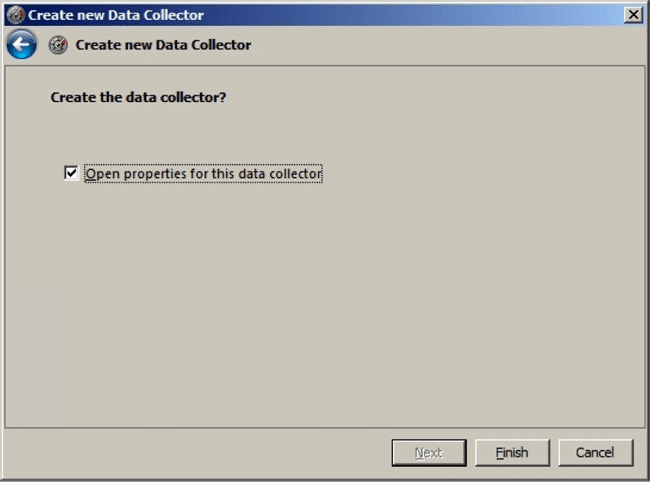Uncheck Open properties for this data collector

coord(71,173)
